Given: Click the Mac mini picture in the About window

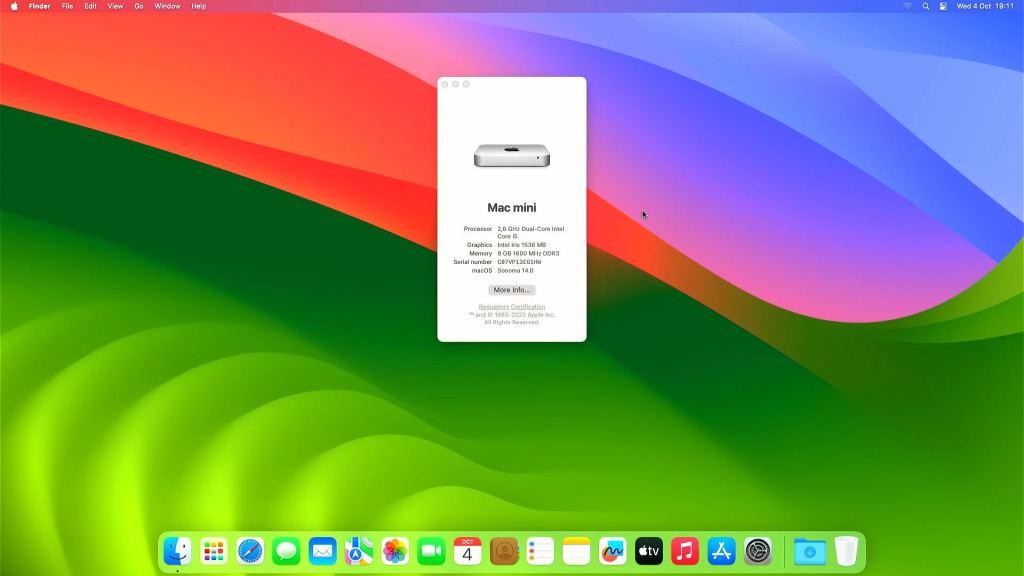Looking at the screenshot, I should [x=512, y=155].
